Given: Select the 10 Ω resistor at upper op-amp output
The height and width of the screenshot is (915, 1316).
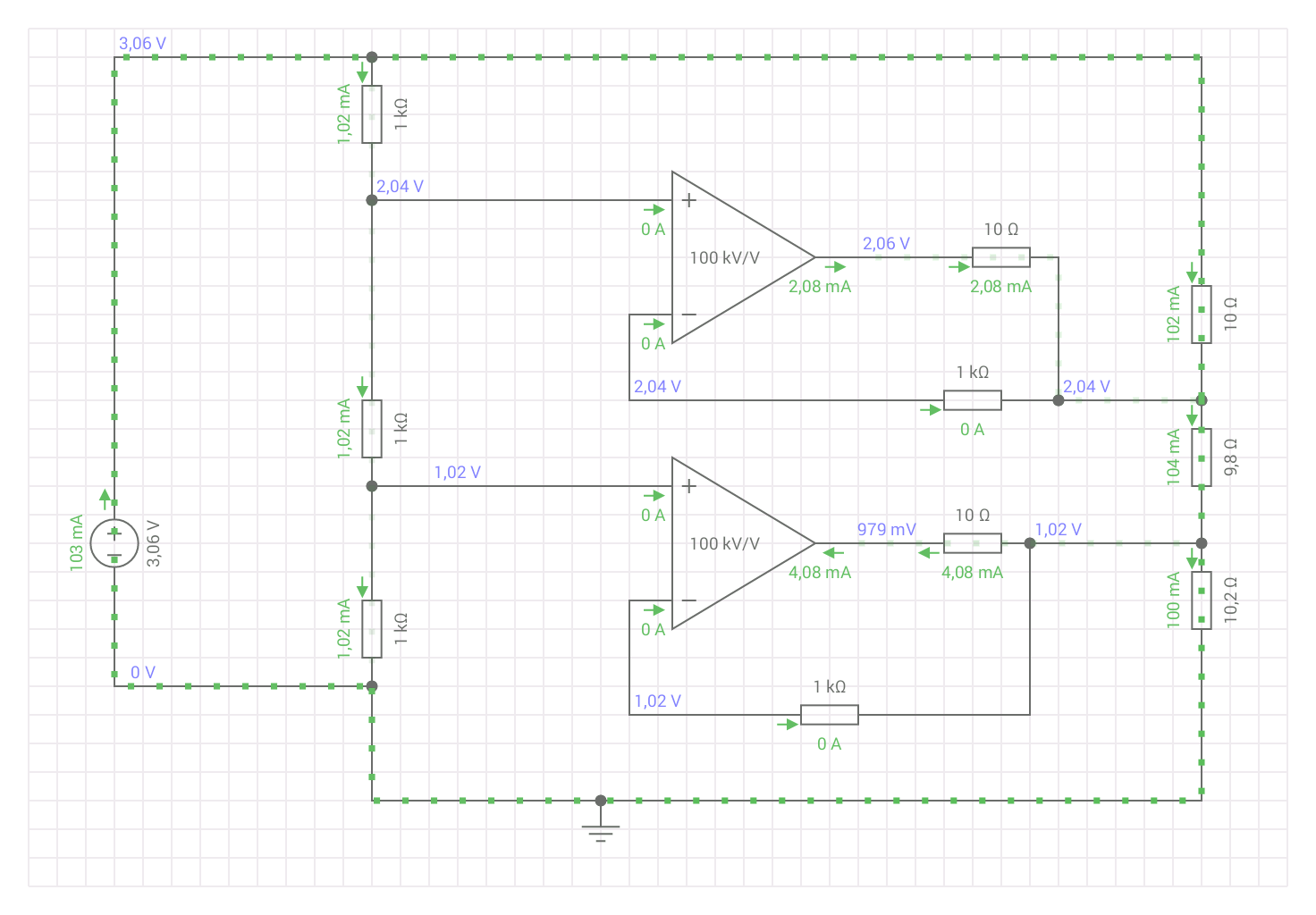Looking at the screenshot, I should click(1001, 257).
